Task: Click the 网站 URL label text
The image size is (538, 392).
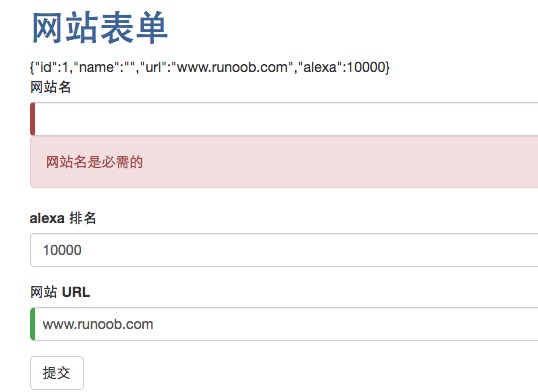Action: coord(60,292)
